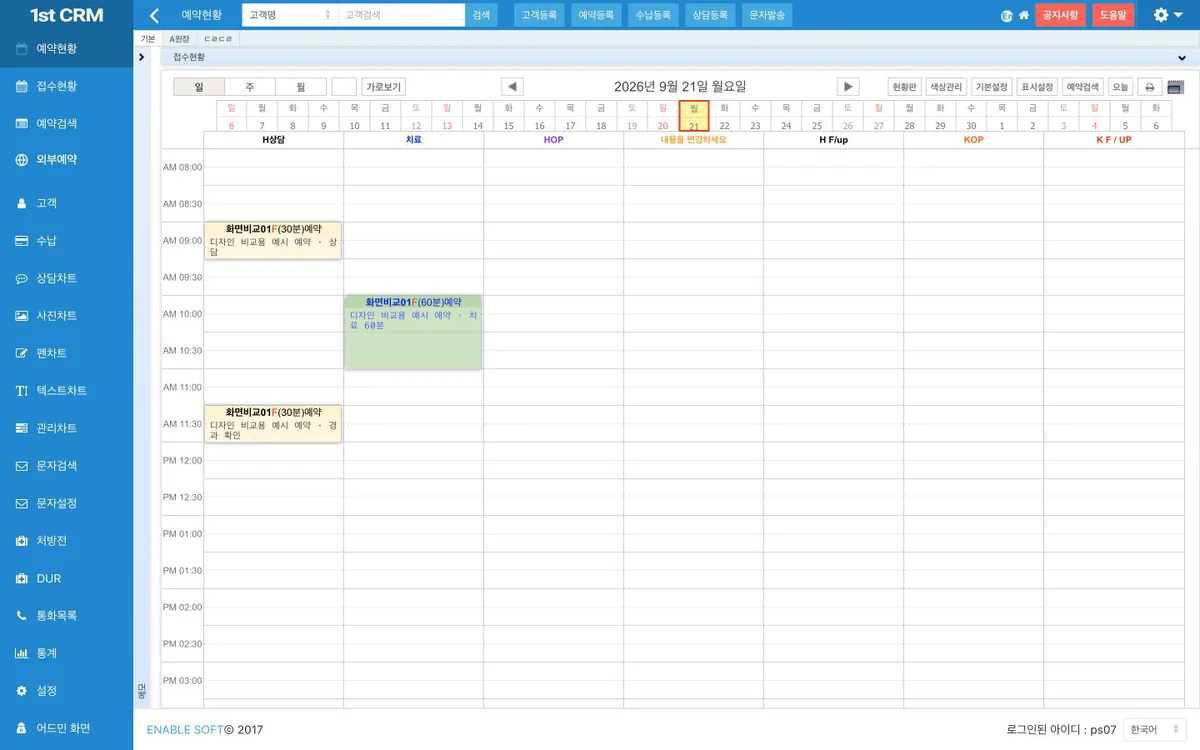Open 접수현황 in the sidebar
Viewport: 1200px width, 750px height.
click(x=66, y=86)
